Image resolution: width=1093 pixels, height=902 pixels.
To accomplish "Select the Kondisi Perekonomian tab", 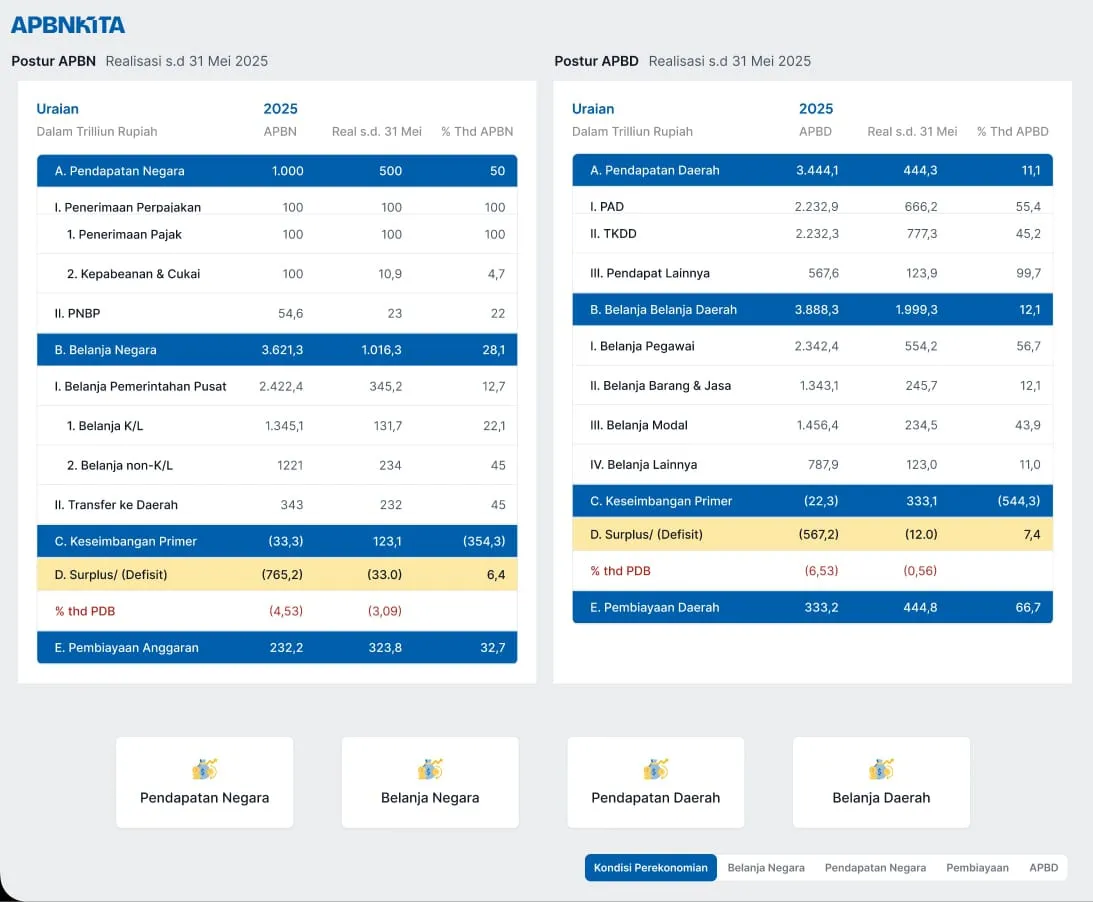I will 650,868.
